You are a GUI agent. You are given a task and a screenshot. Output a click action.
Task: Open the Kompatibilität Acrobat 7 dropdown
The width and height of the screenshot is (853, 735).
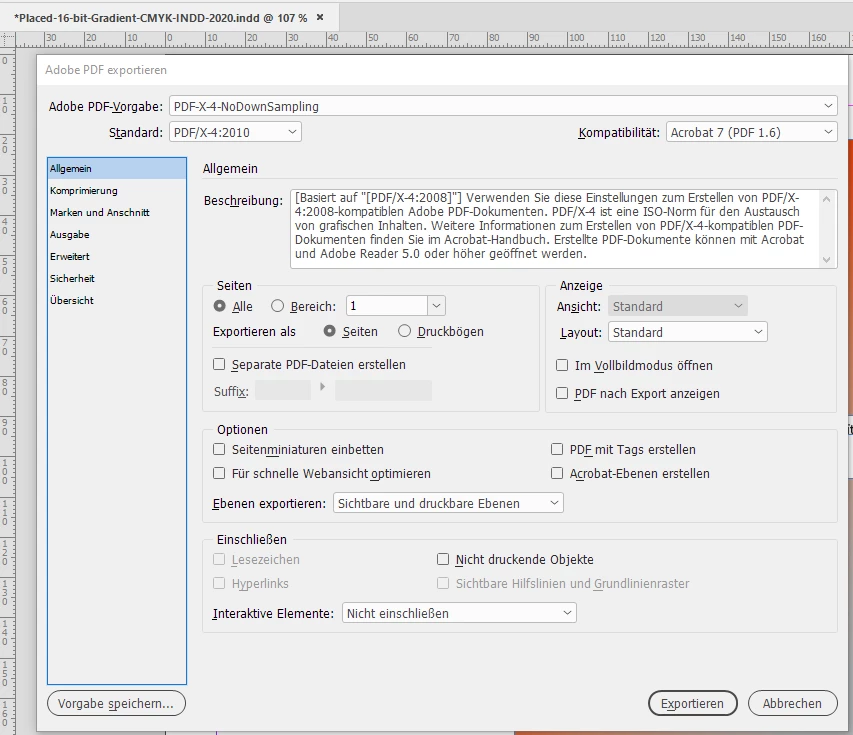(752, 132)
